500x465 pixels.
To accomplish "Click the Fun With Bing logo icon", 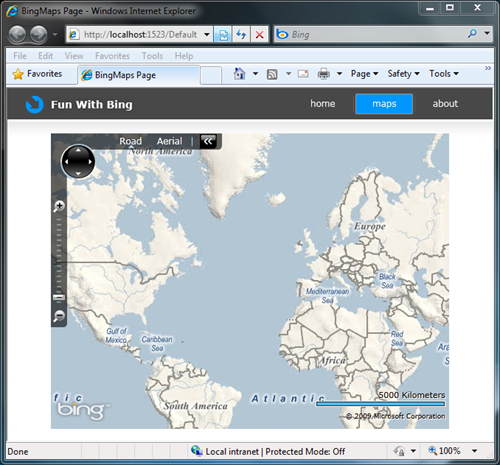I will tap(35, 104).
